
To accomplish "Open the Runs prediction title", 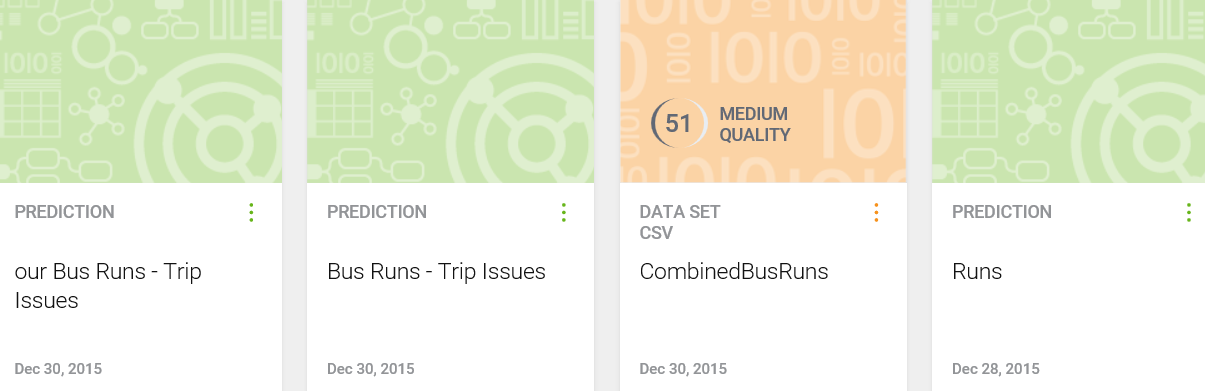I will pyautogui.click(x=977, y=271).
